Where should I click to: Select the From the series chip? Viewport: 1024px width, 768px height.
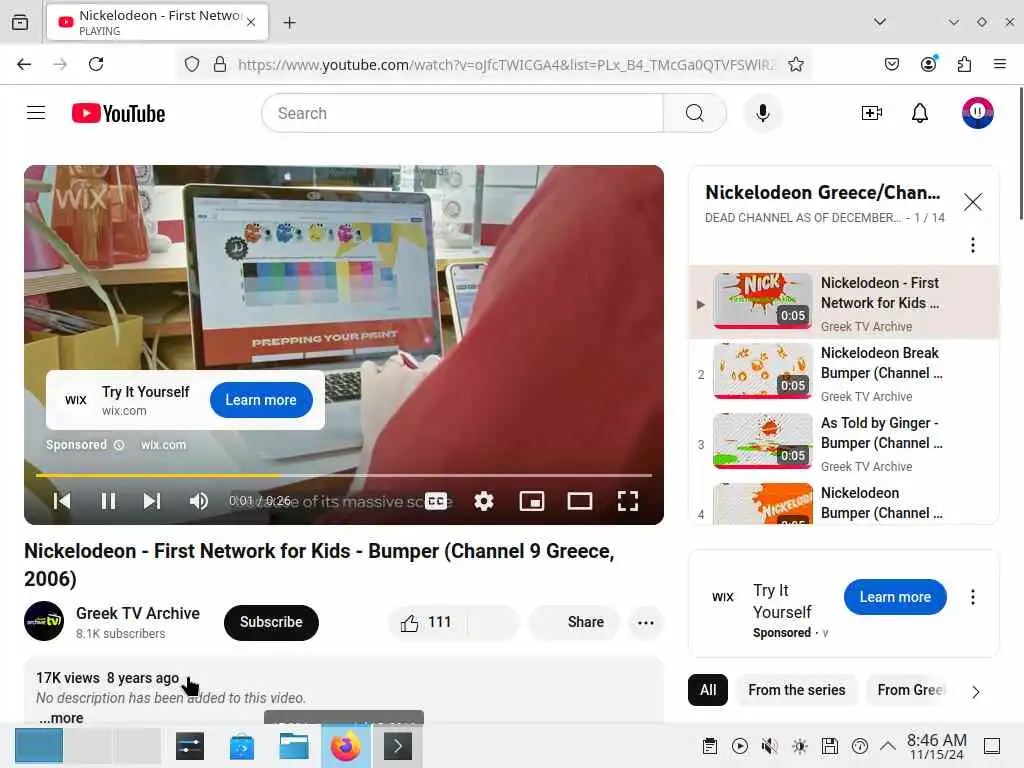click(797, 690)
